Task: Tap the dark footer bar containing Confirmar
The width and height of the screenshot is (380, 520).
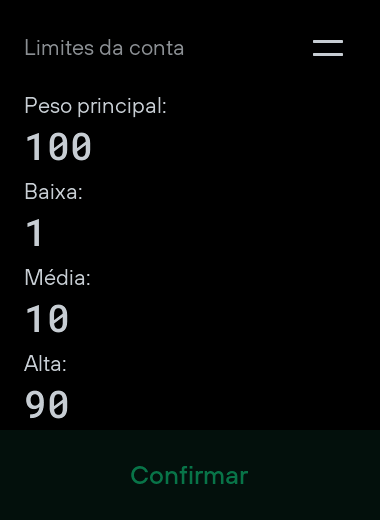Action: 190,475
